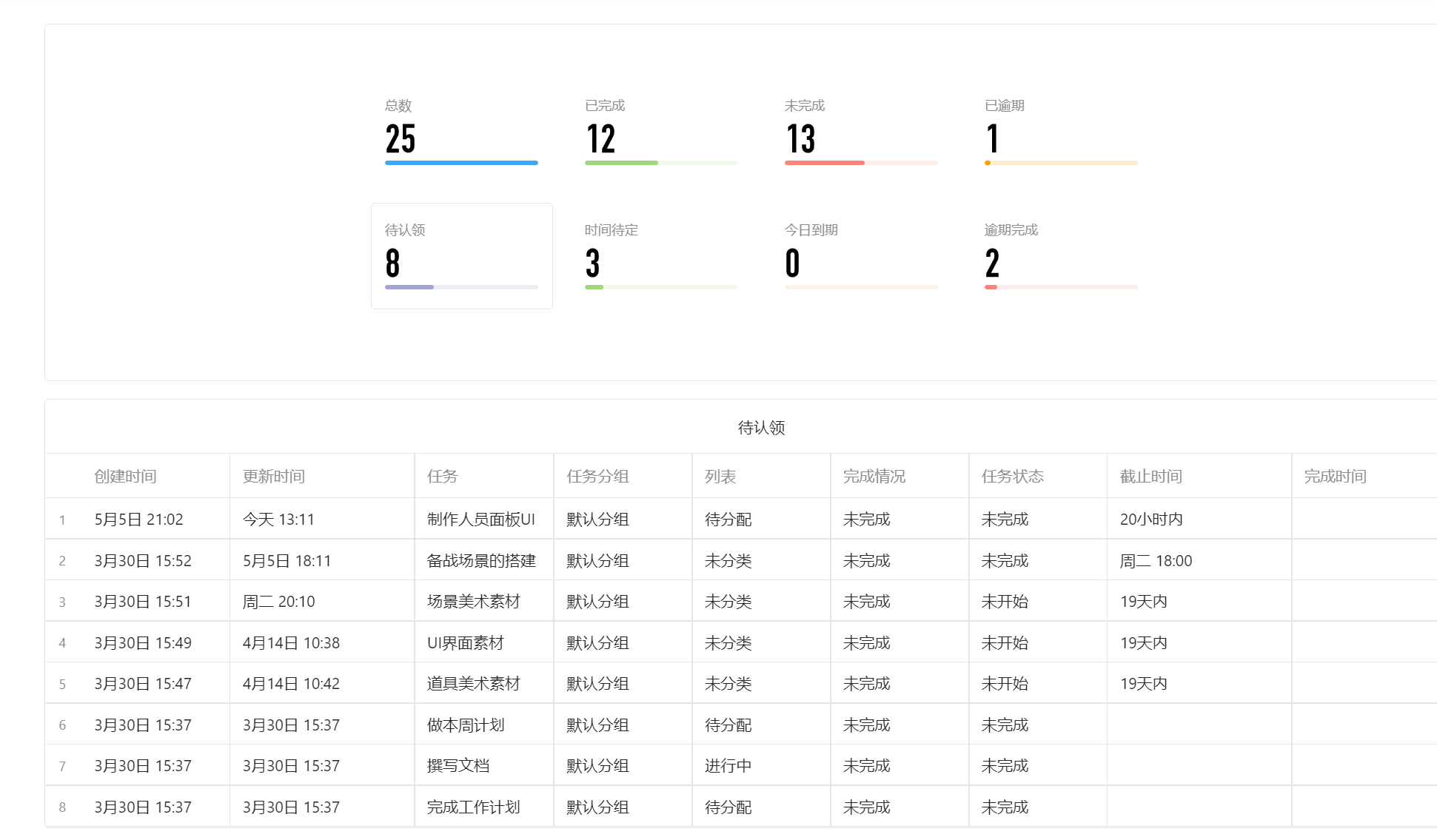Viewport: 1437px width, 840px height.
Task: Click 未完成 status of 完成工作计划
Action: 1004,807
